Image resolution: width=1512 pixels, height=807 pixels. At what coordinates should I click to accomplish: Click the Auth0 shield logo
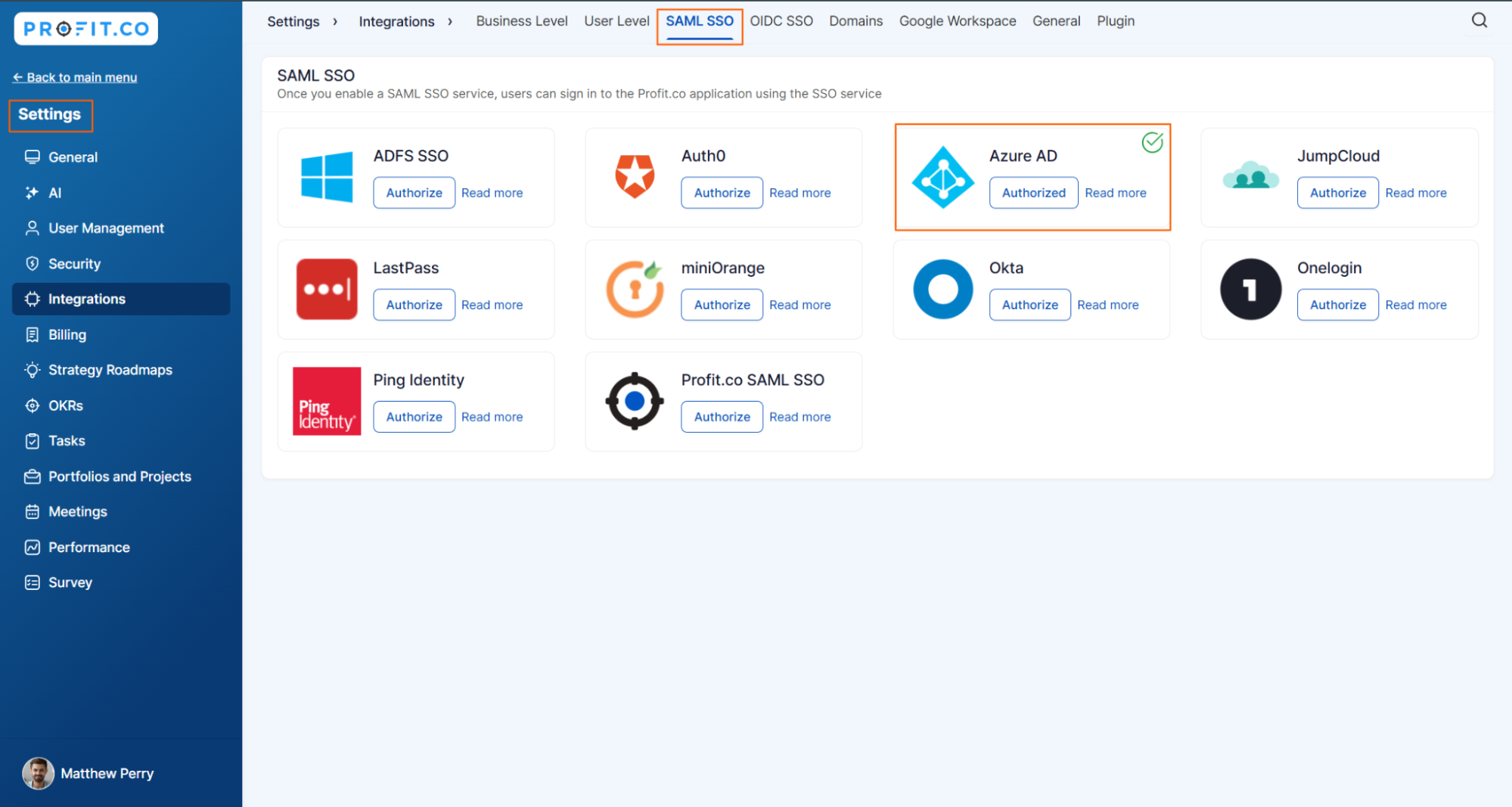pyautogui.click(x=635, y=176)
